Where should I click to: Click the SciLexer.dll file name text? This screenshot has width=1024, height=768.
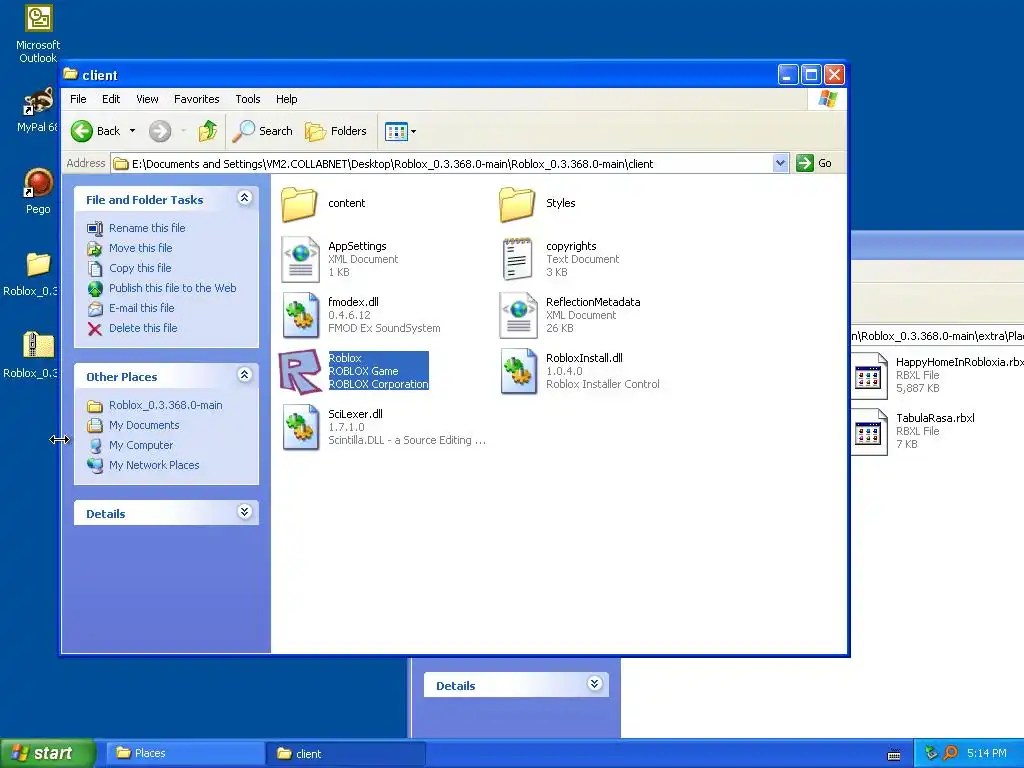click(x=355, y=414)
